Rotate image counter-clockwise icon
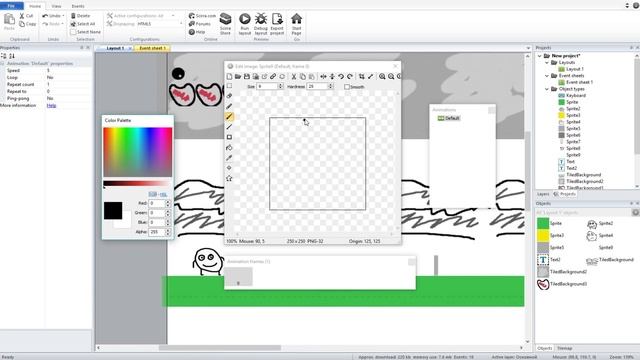 [x=341, y=76]
